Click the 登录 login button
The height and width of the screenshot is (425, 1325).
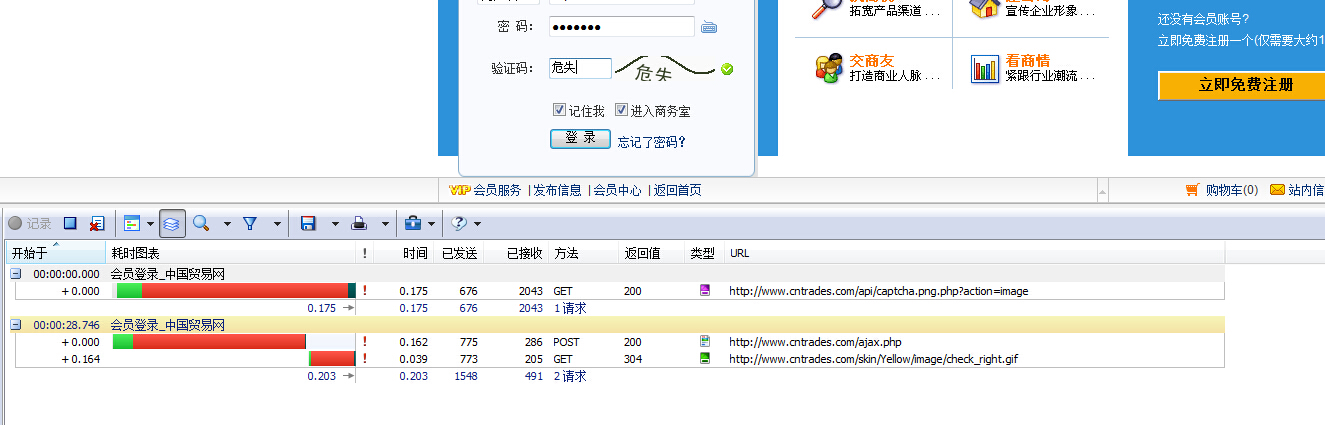[580, 139]
